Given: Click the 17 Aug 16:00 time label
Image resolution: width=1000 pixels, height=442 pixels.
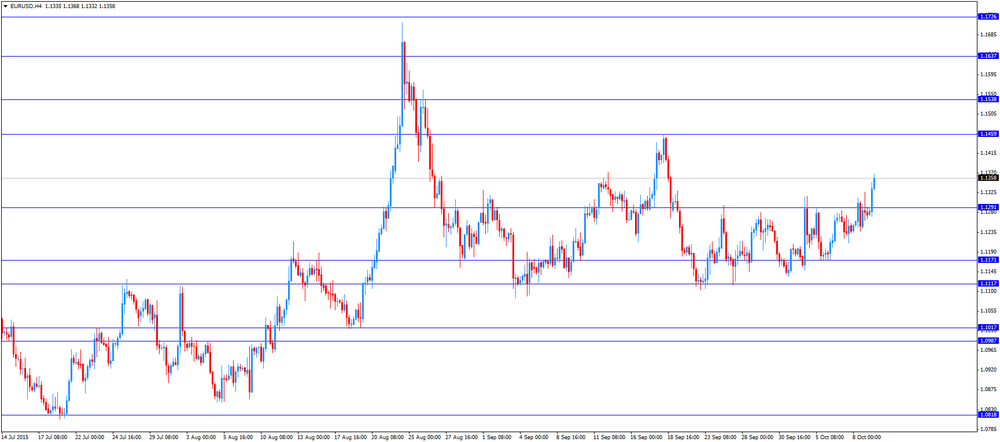Looking at the screenshot, I should tap(350, 438).
